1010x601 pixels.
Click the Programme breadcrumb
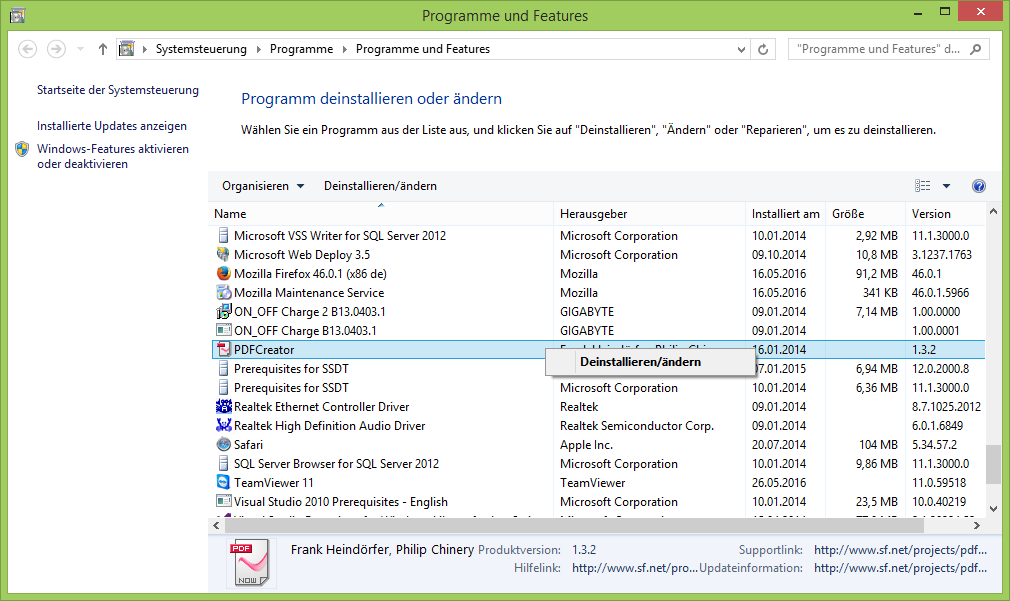coord(301,49)
